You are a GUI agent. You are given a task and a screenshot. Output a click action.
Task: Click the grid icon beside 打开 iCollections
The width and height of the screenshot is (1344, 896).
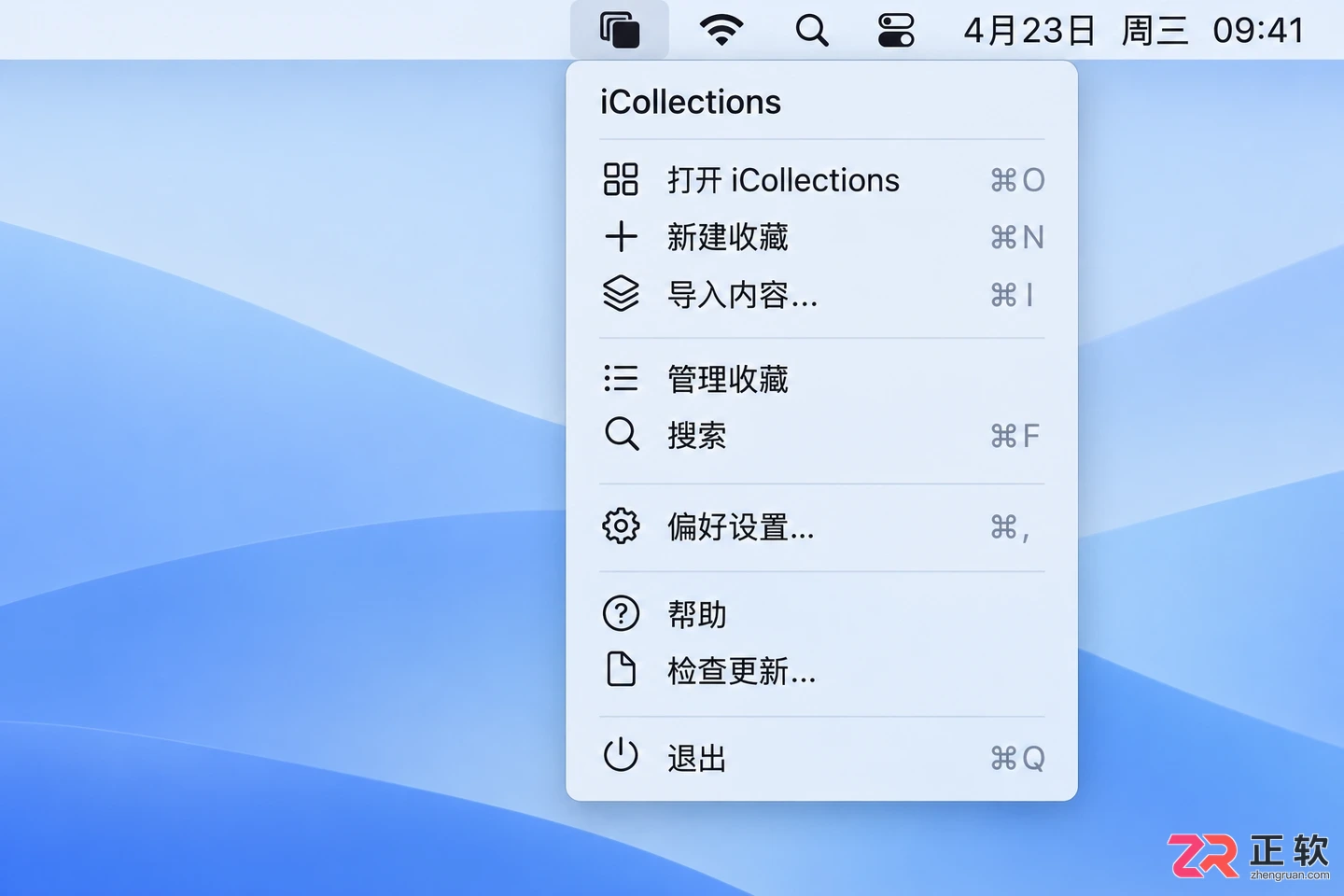tap(621, 179)
